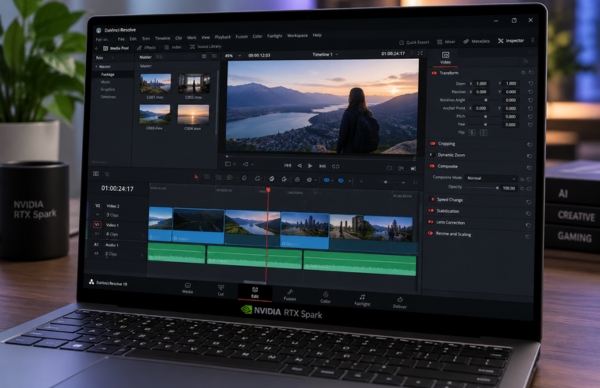The image size is (600, 388).
Task: Click the Zoom X value field
Action: (x=481, y=83)
